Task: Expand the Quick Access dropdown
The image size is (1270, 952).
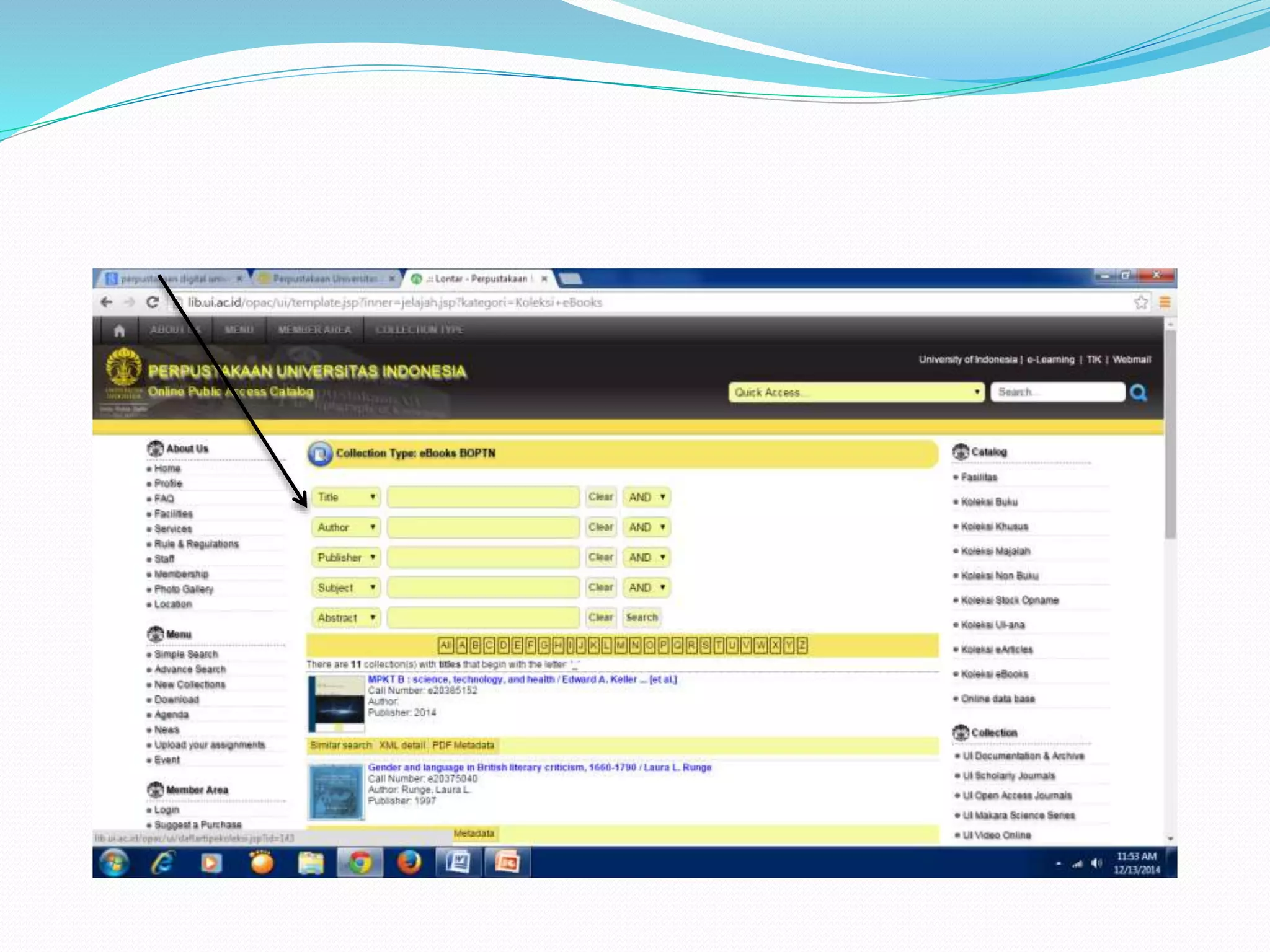Action: point(856,393)
